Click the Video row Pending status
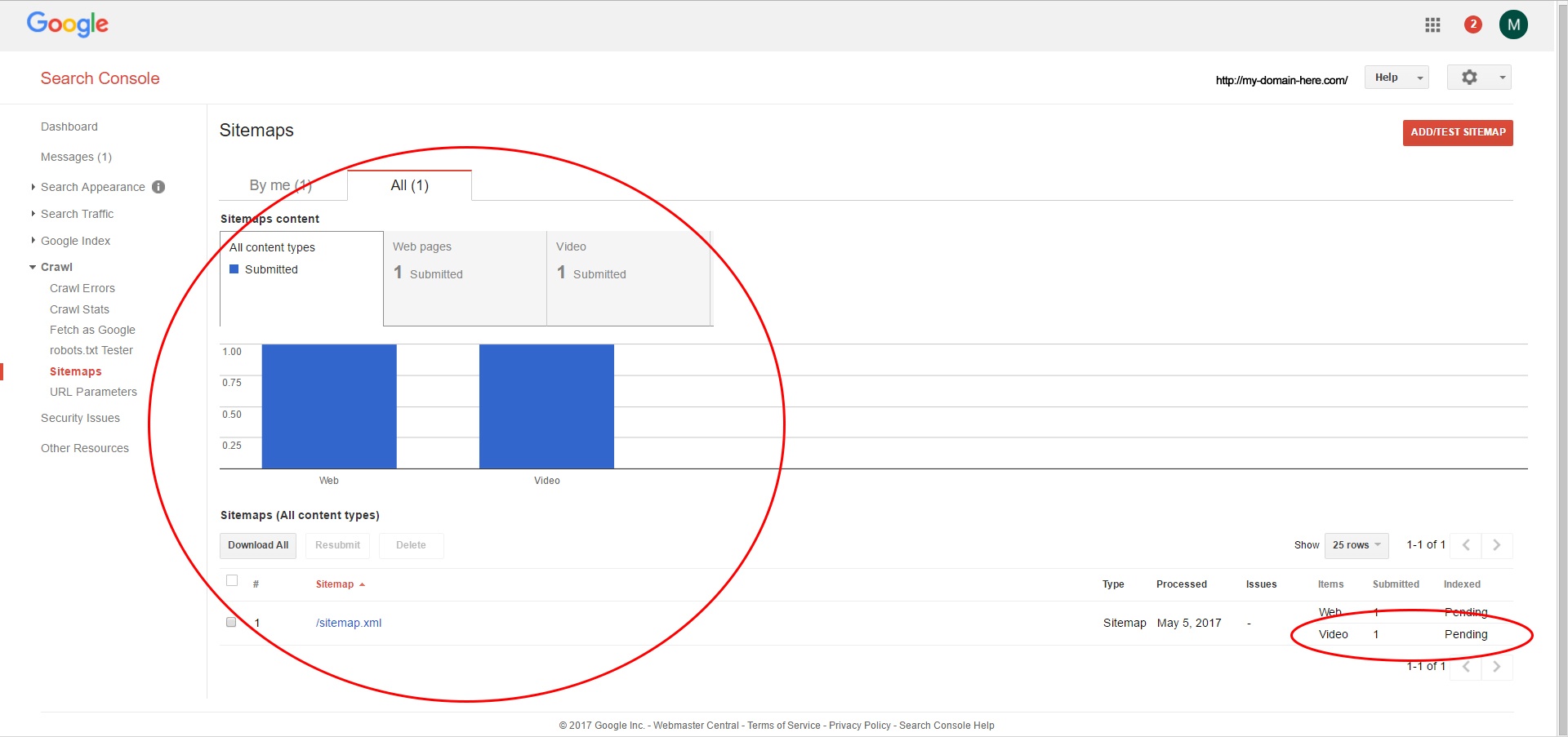Viewport: 1568px width, 737px height. point(1466,634)
